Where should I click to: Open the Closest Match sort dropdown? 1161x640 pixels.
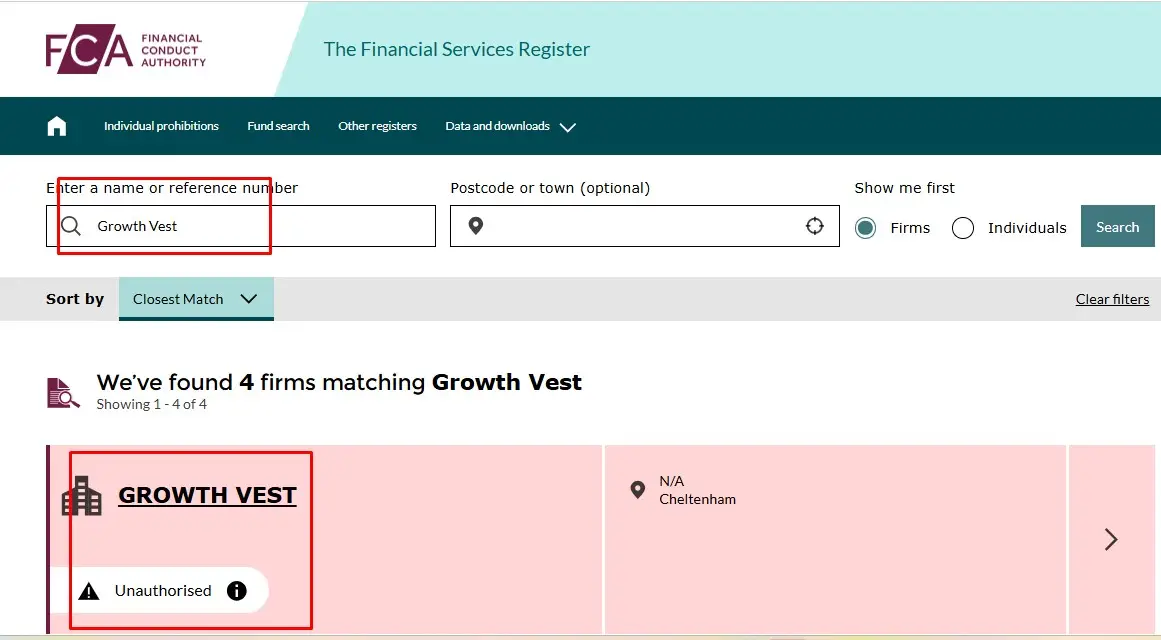point(196,298)
